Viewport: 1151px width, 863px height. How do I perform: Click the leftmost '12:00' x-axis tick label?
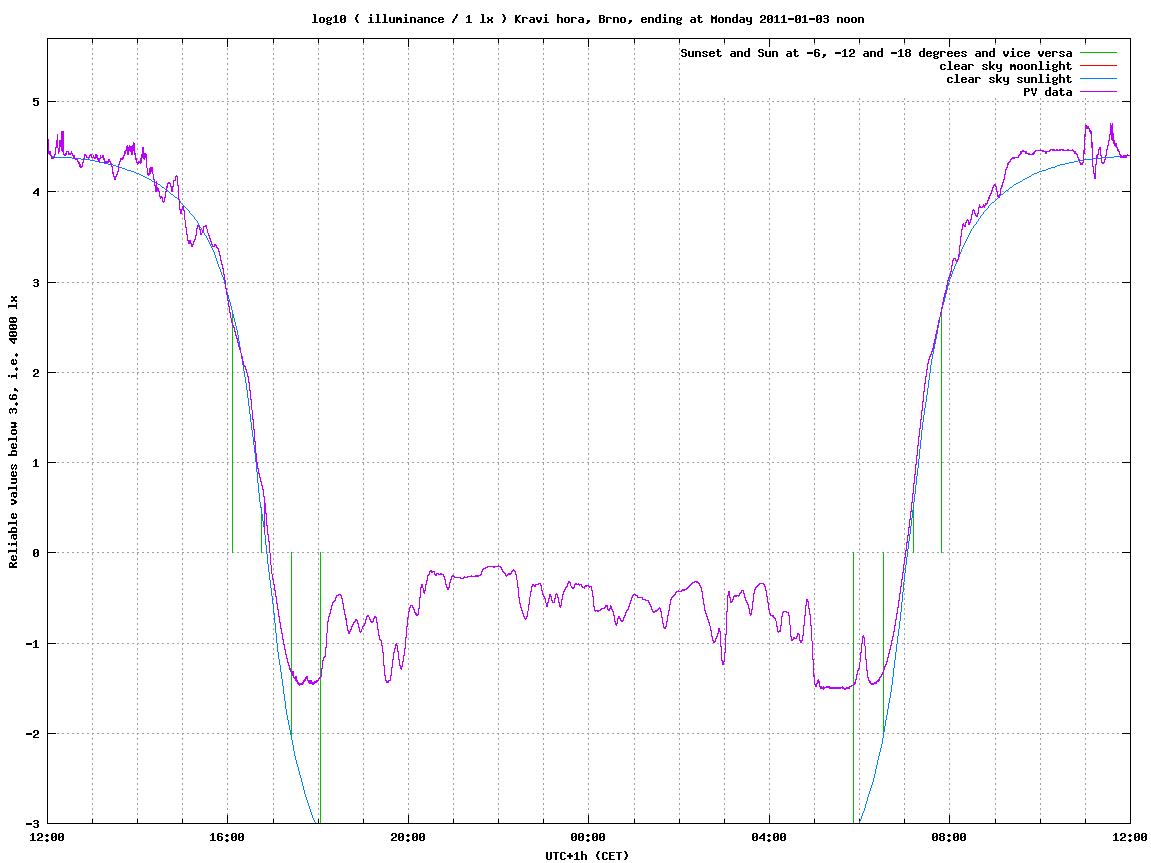[47, 837]
